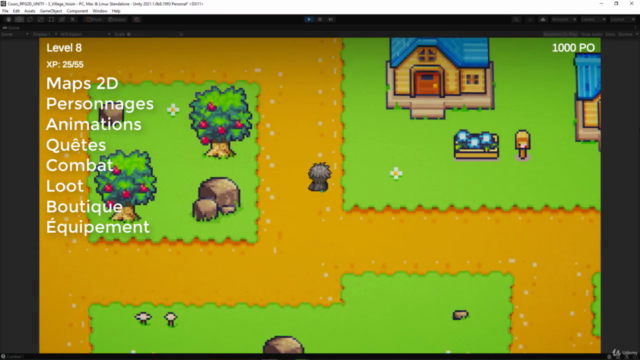This screenshot has width=640, height=360.
Task: Open the Help menu
Action: coord(116,11)
